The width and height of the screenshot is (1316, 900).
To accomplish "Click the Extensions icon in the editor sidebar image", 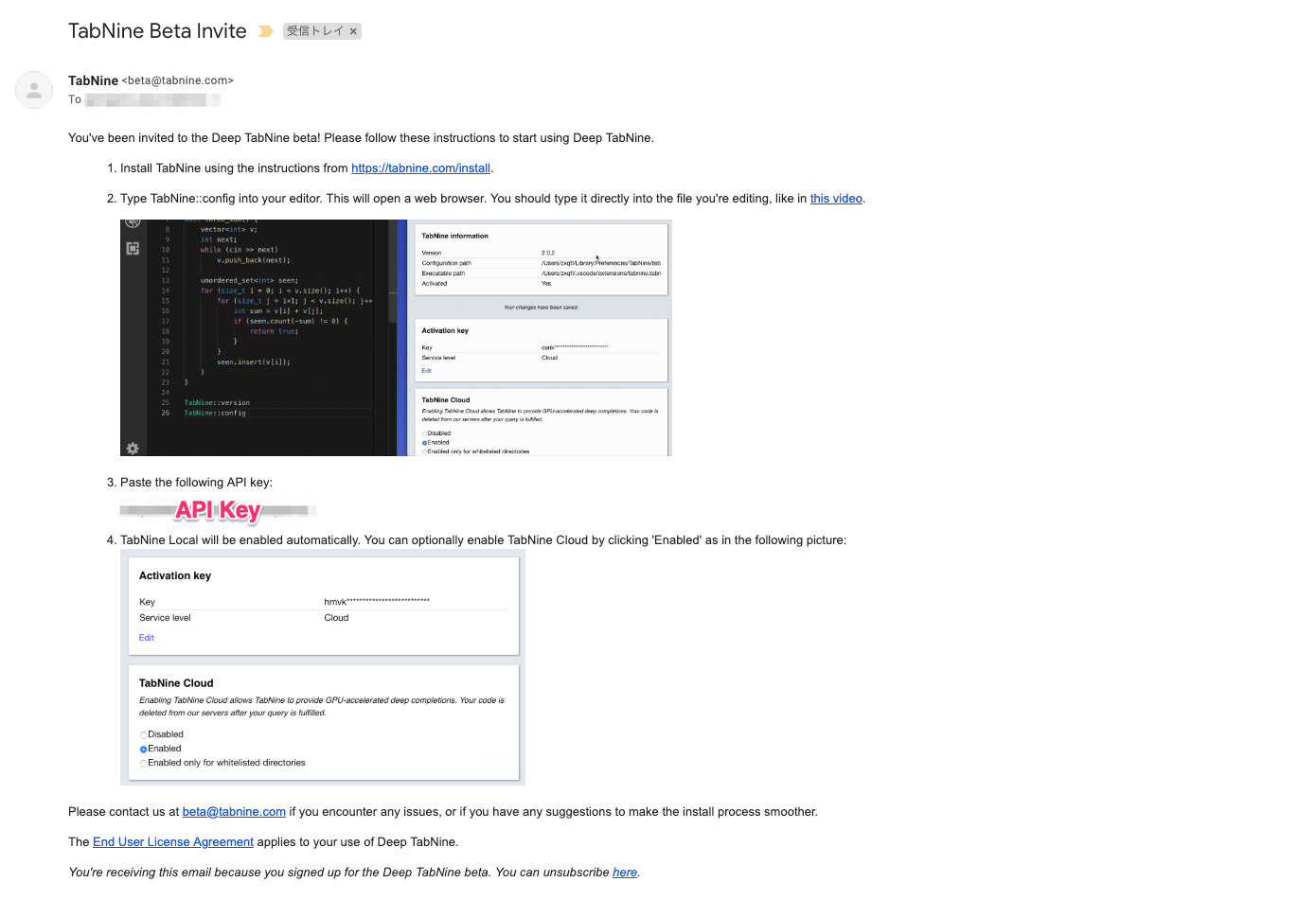I will tap(132, 246).
